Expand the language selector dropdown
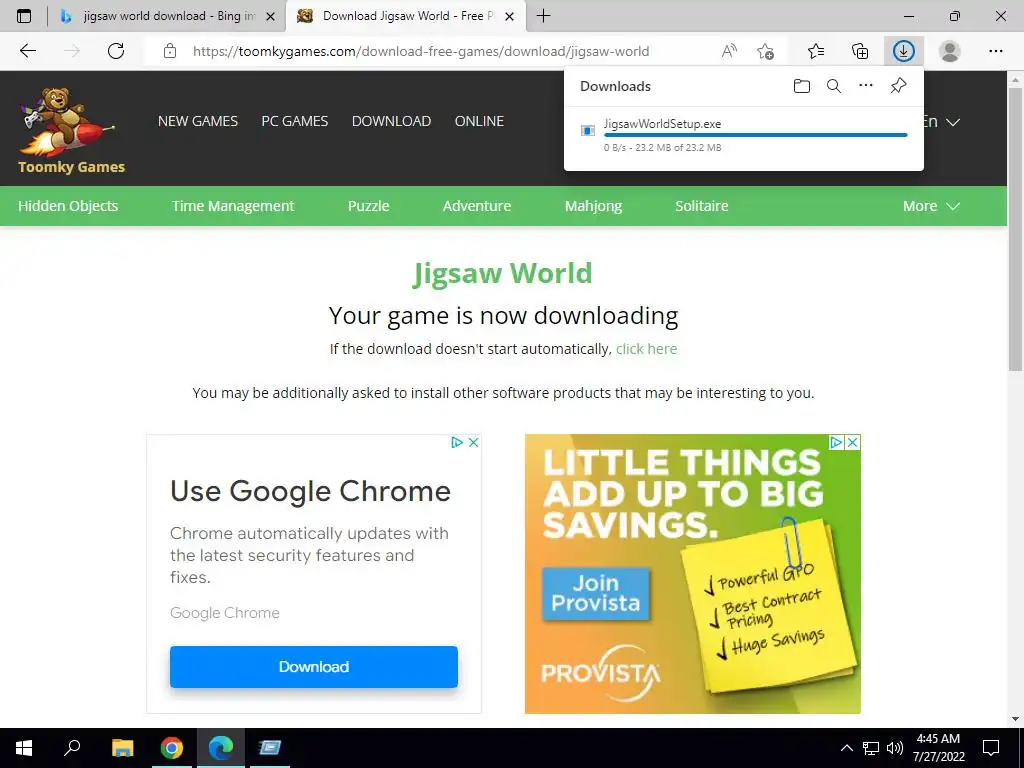1024x768 pixels. click(x=942, y=121)
